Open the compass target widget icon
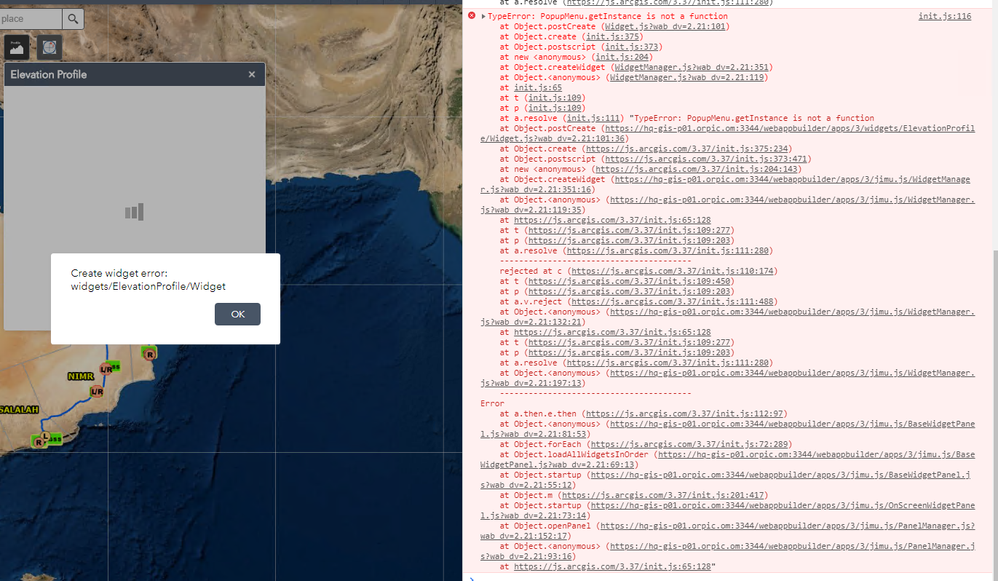Image resolution: width=998 pixels, height=581 pixels. coord(49,47)
